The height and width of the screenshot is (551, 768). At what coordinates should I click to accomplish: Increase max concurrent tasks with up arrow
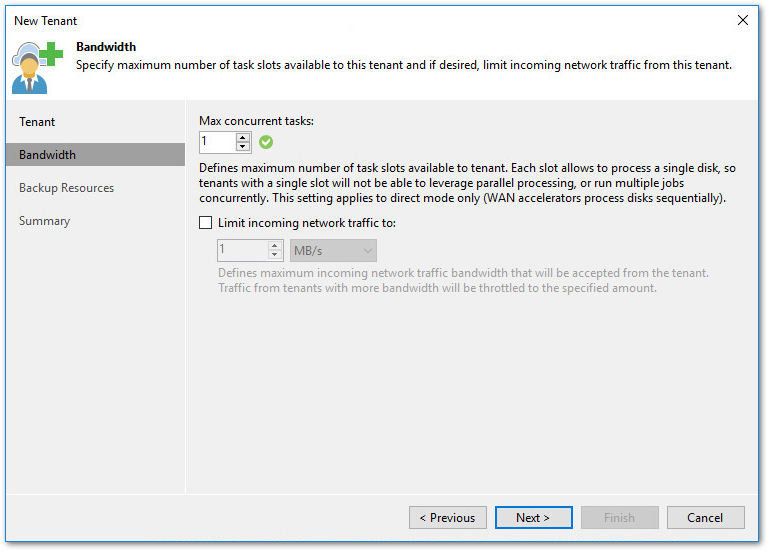tap(243, 137)
